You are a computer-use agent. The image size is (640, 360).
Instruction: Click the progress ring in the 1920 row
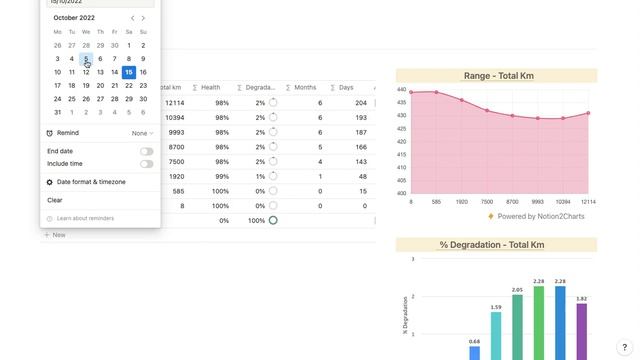point(273,176)
